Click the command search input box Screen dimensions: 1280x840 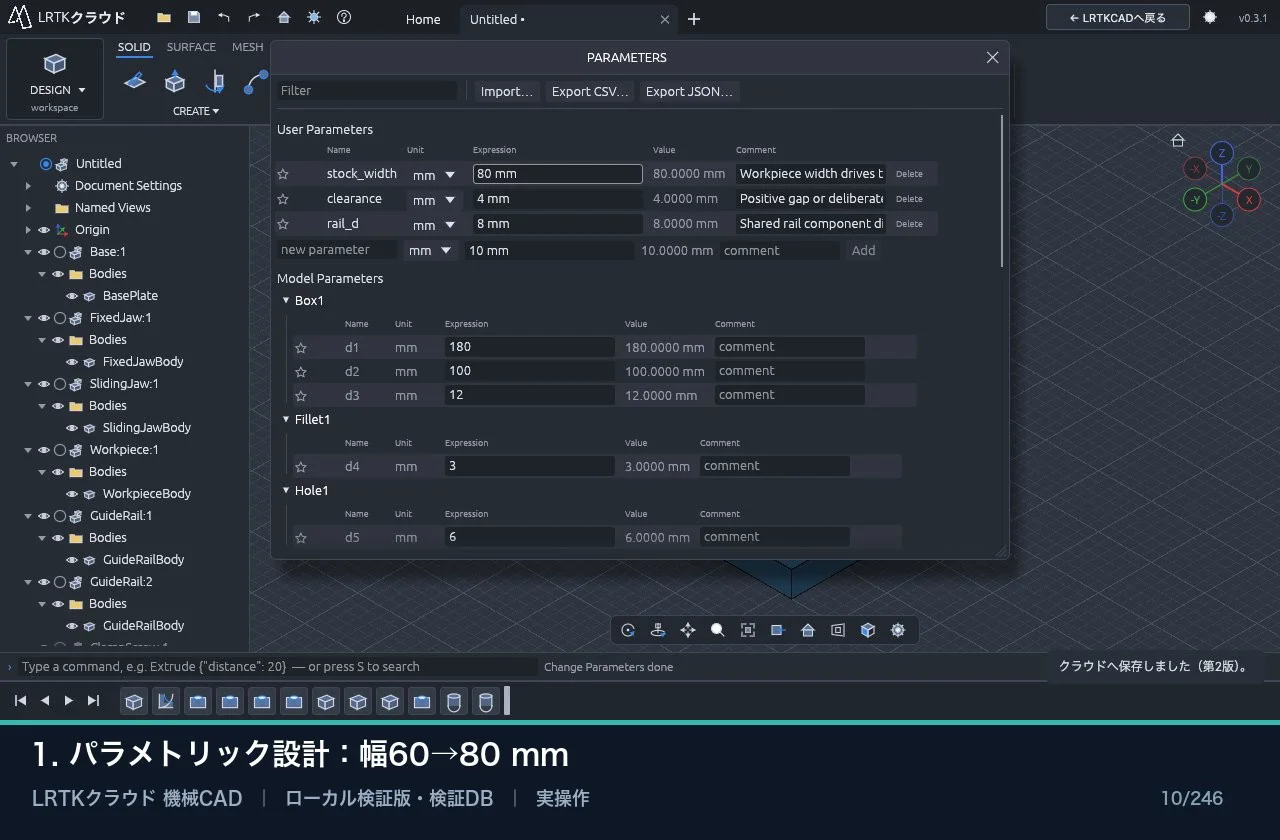[x=278, y=667]
